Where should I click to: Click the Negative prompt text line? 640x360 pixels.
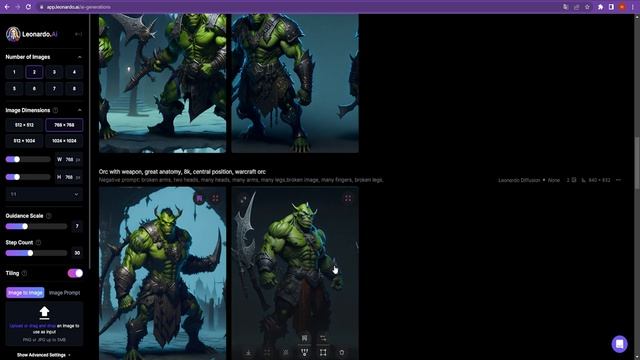[241, 180]
